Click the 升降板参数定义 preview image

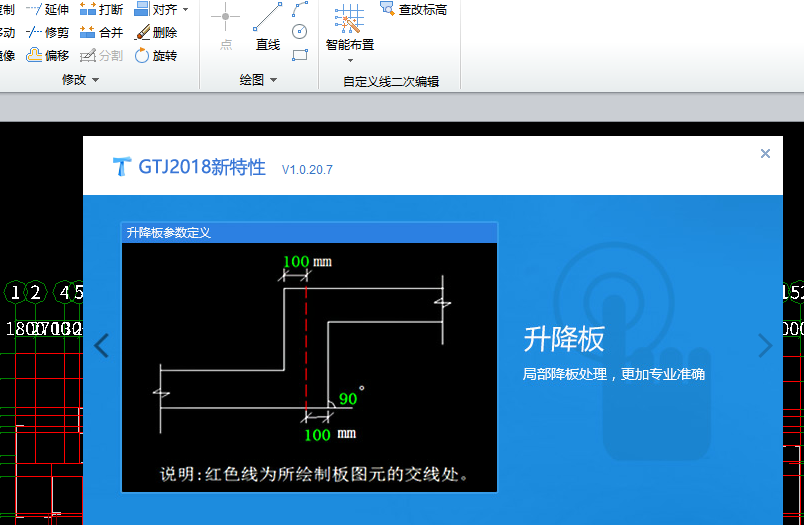(x=309, y=358)
